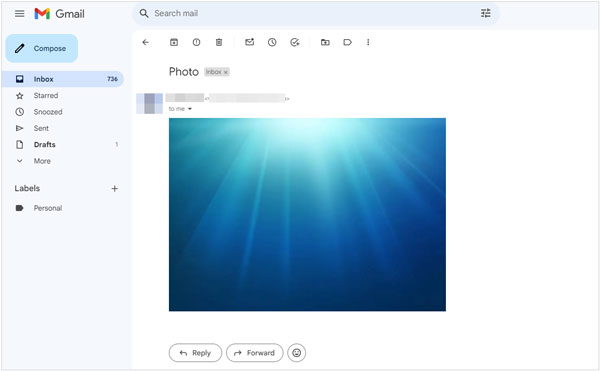This screenshot has height=371, width=600.
Task: Archive this email
Action: click(174, 42)
